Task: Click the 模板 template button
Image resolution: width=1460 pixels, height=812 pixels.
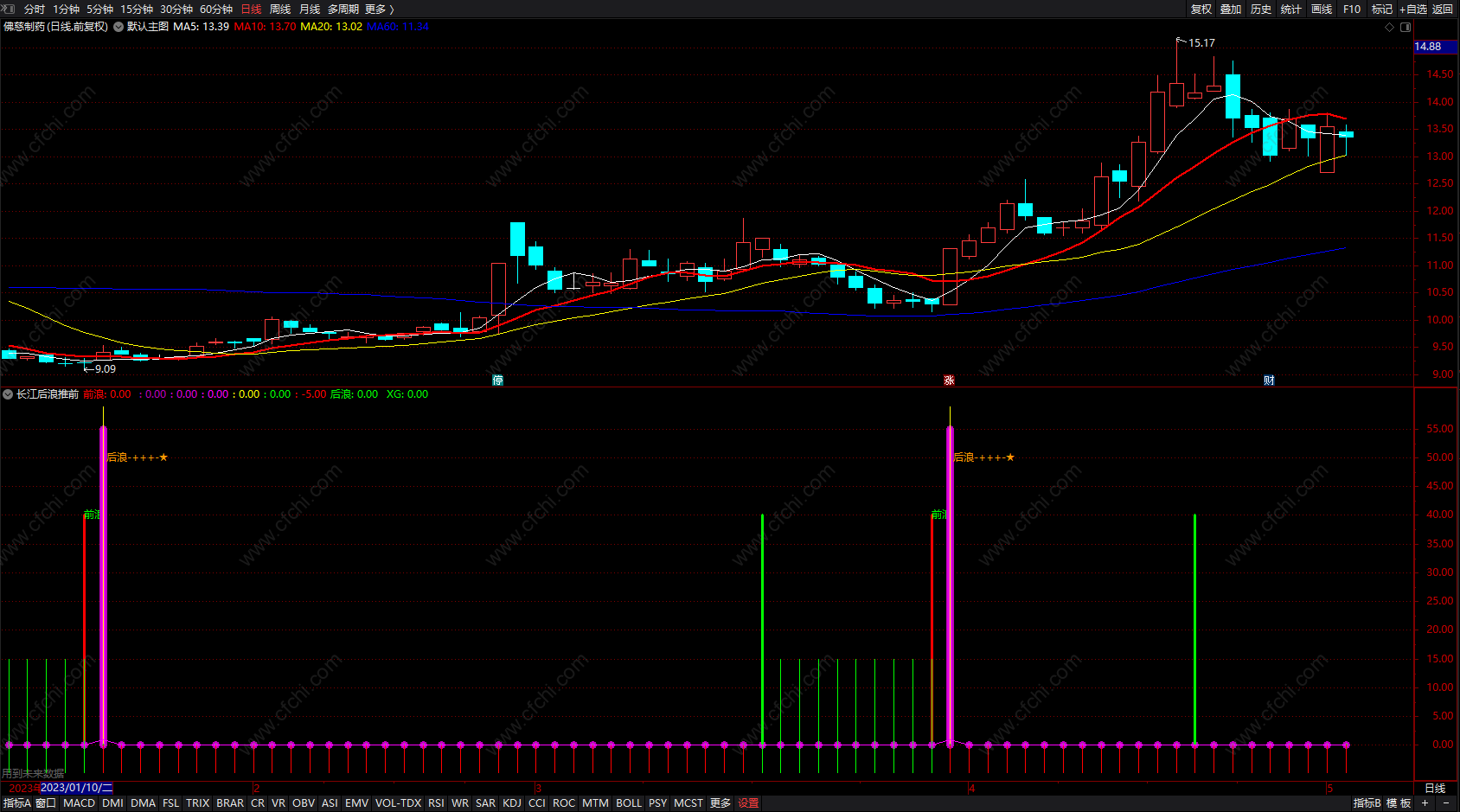Action: point(1399,803)
